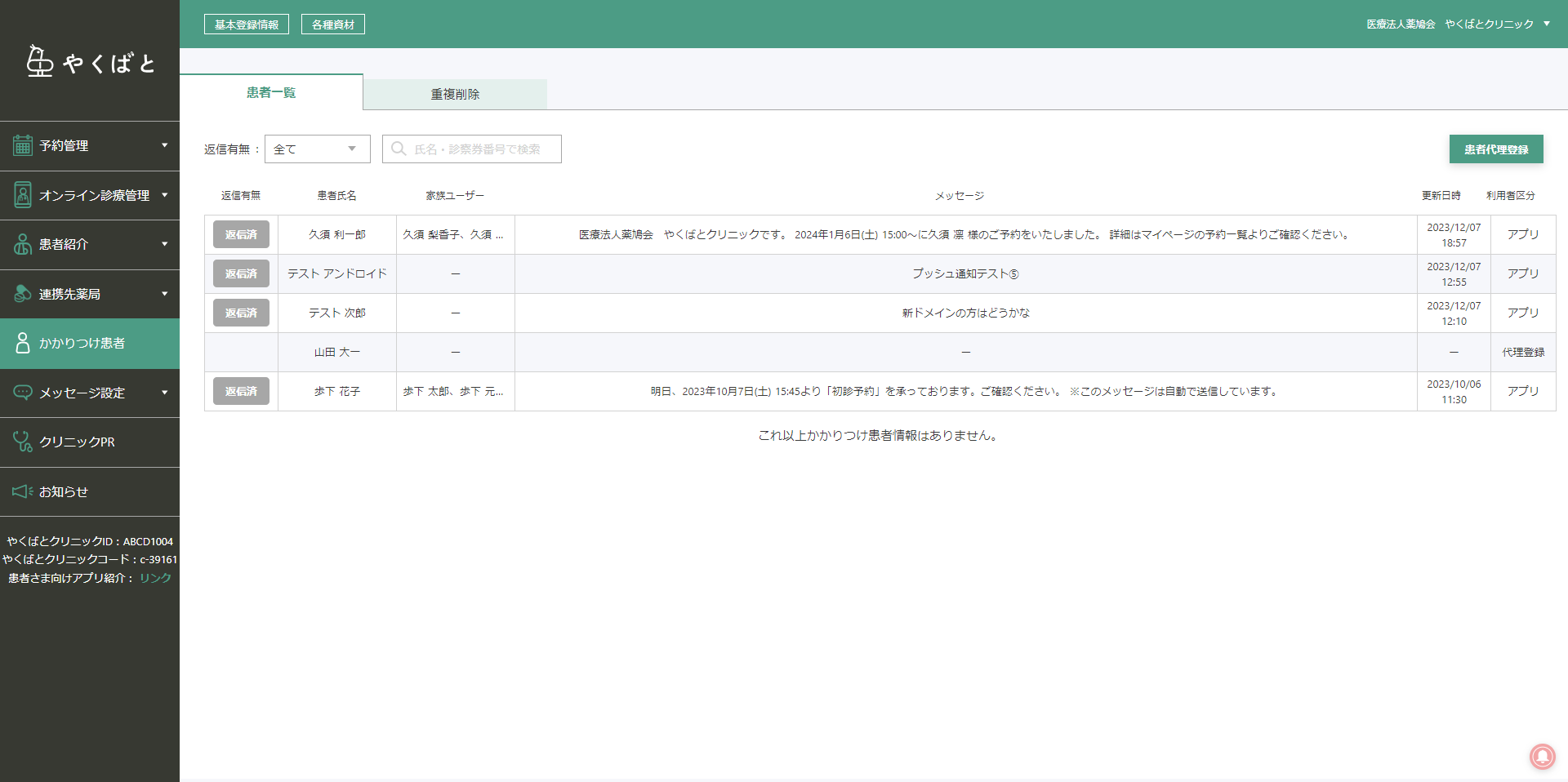Screen dimensions: 1568x782
Task: Click the 基本登録情報 button
Action: tap(247, 24)
